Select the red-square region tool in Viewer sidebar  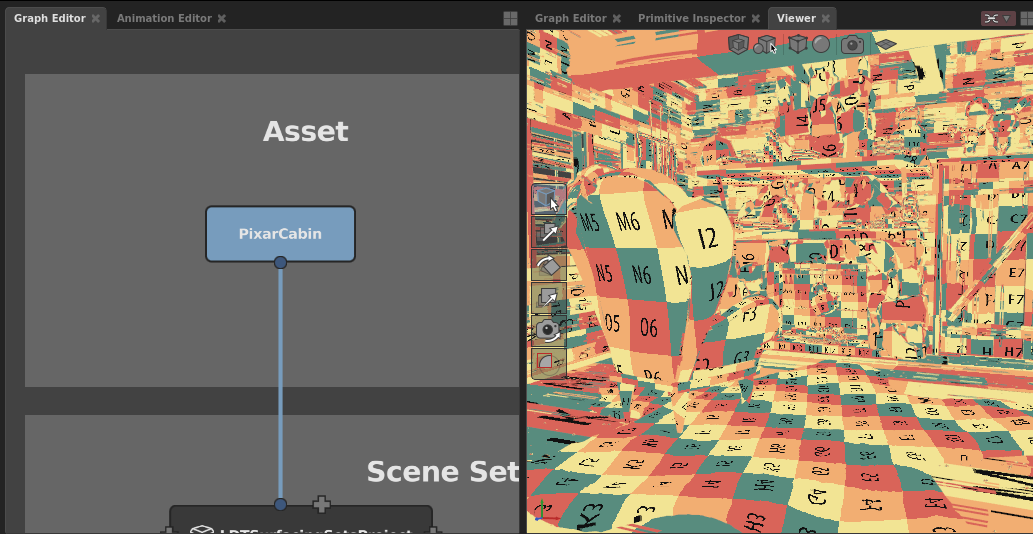coord(548,362)
